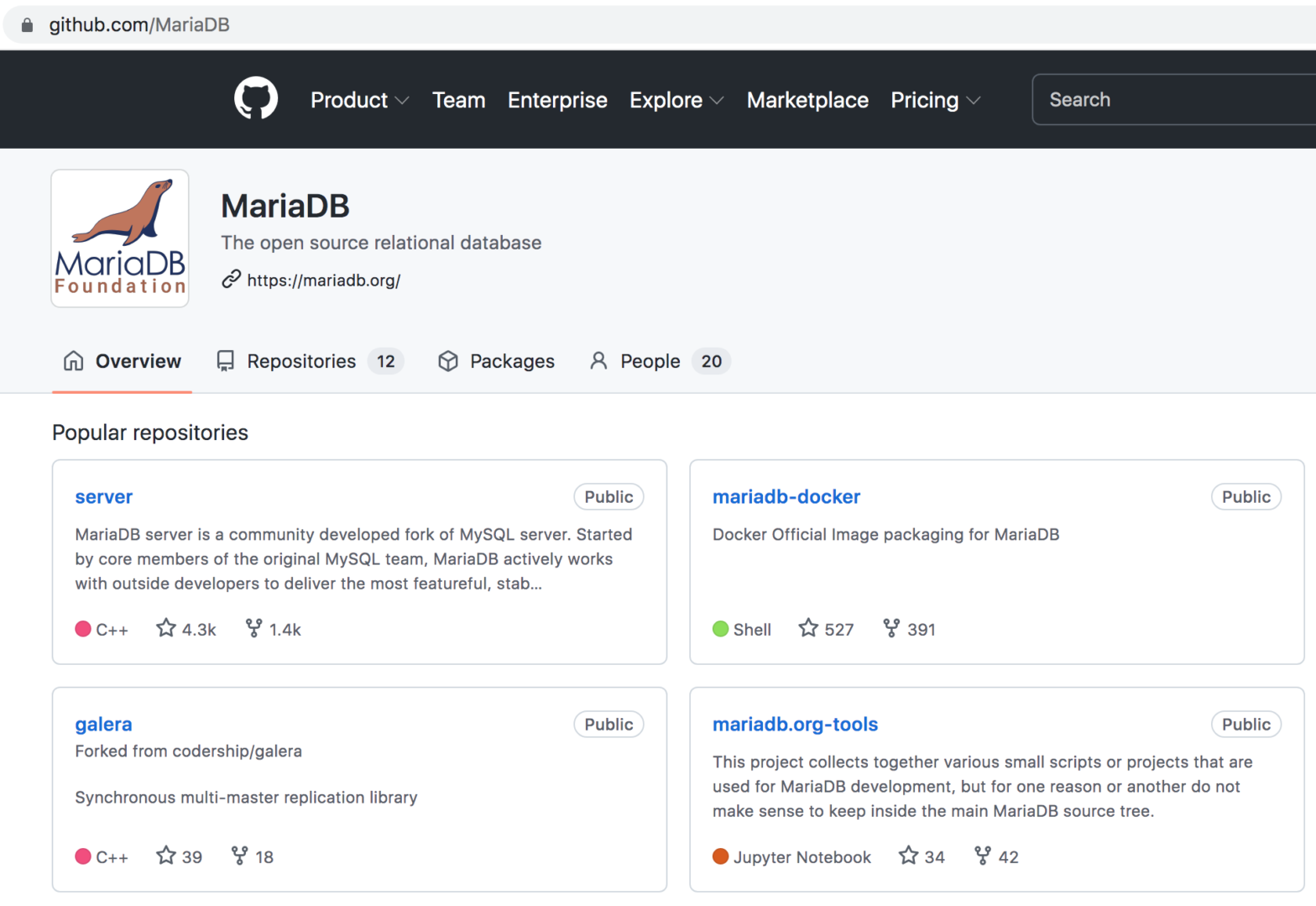Select the Overview tab
The height and width of the screenshot is (906, 1316).
123,361
